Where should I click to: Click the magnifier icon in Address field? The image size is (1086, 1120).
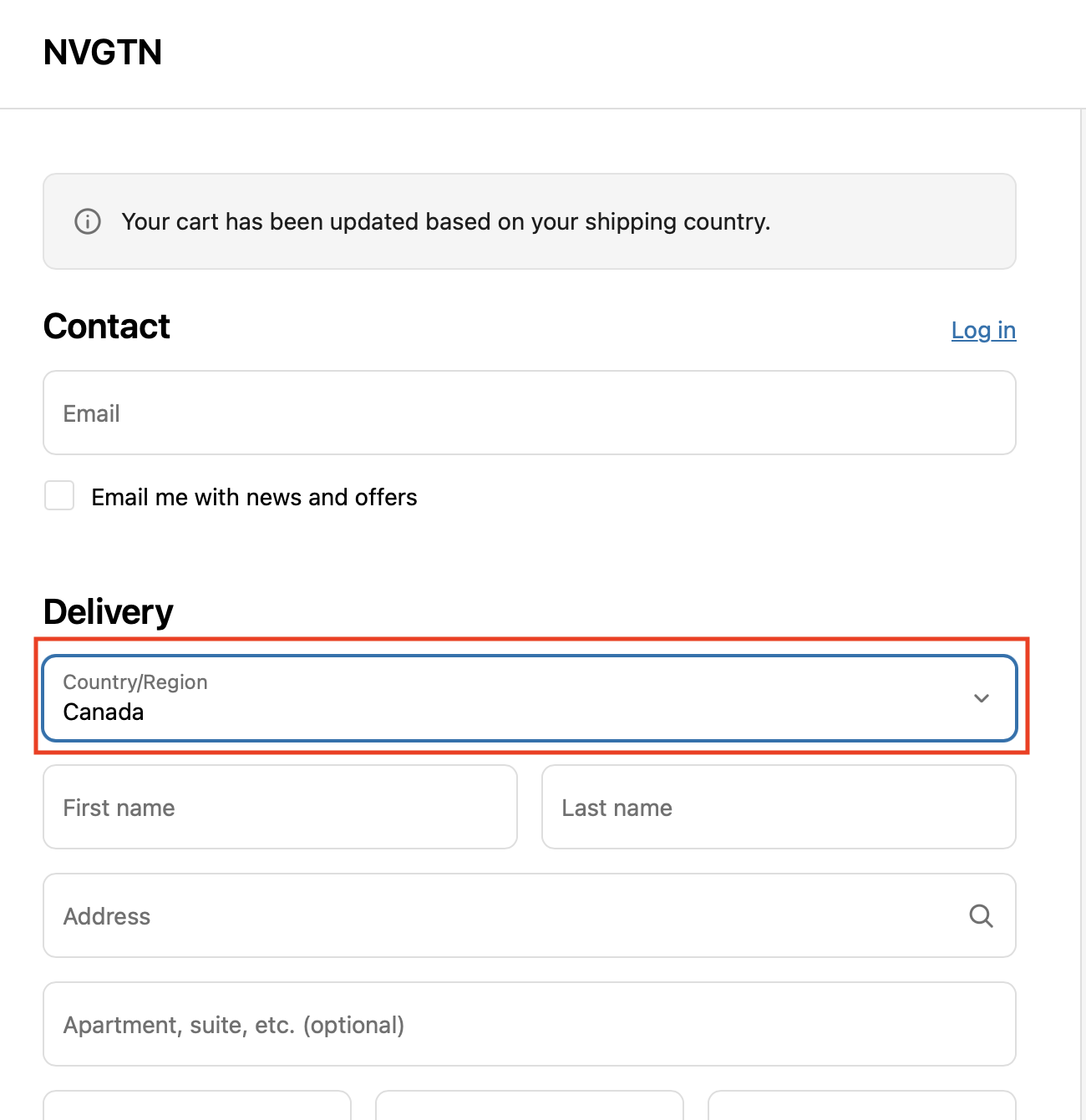[x=981, y=916]
